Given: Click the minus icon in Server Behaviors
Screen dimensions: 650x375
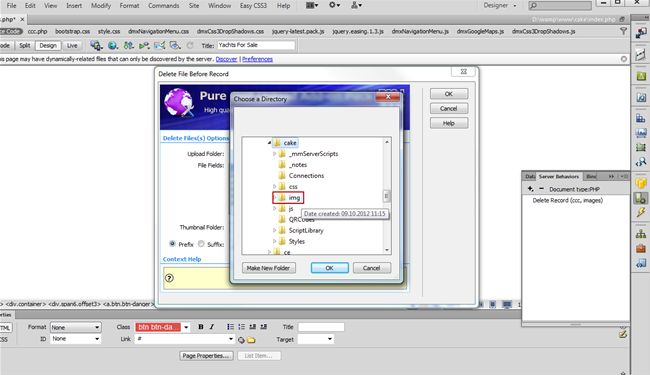Looking at the screenshot, I should pos(541,189).
